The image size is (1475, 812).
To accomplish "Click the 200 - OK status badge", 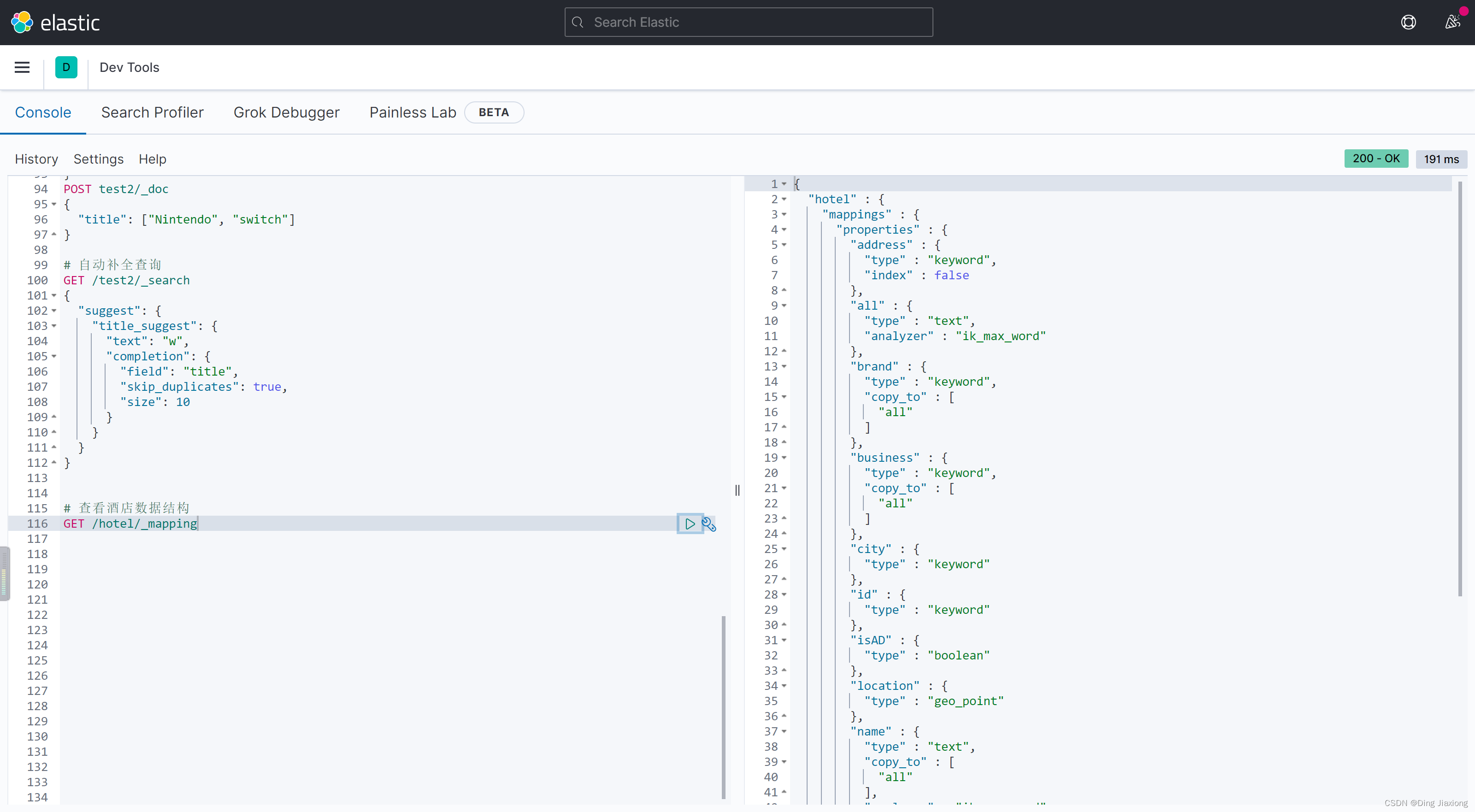I will (1376, 158).
